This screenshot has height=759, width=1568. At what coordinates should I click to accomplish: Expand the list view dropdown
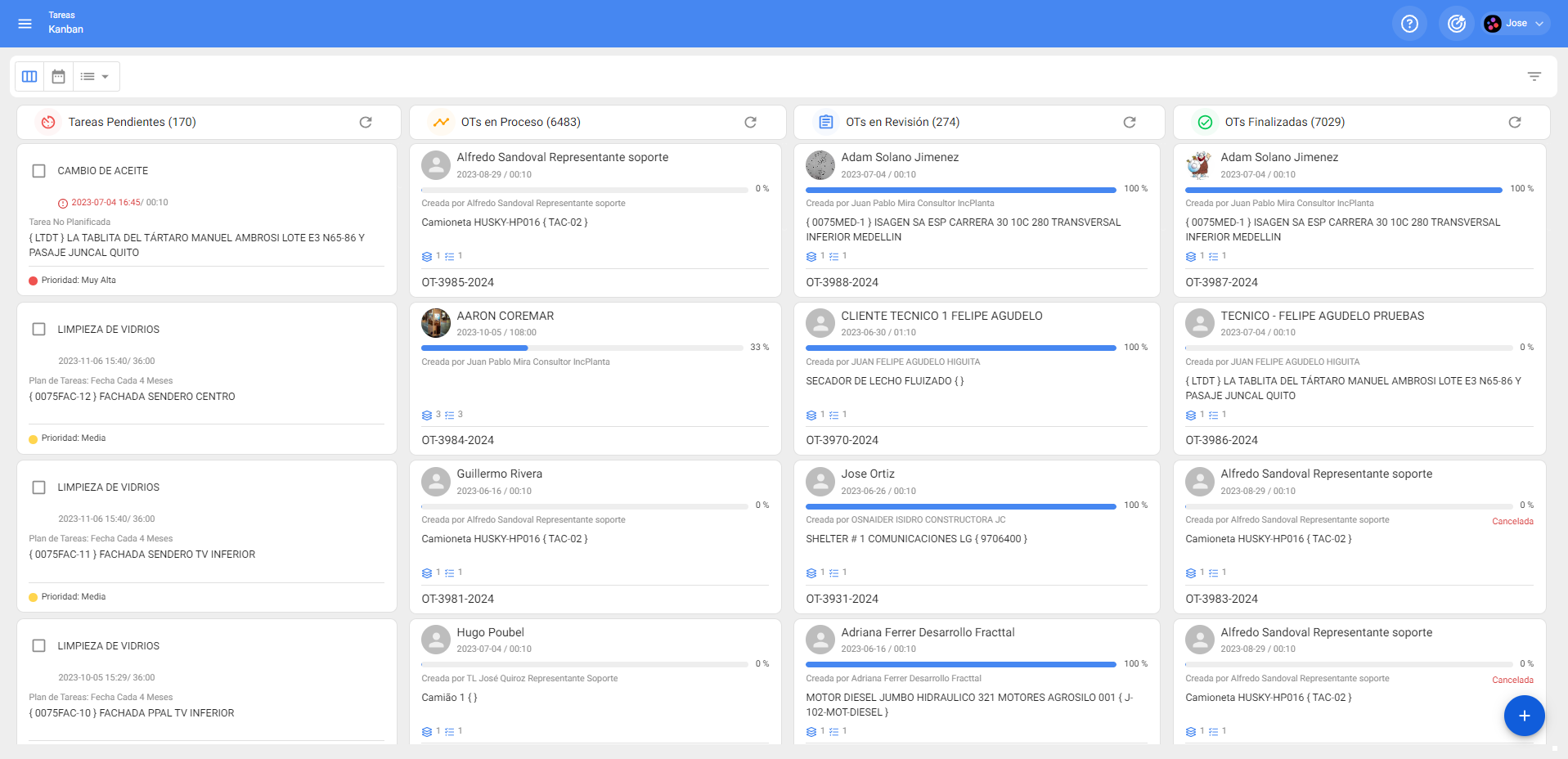[96, 76]
